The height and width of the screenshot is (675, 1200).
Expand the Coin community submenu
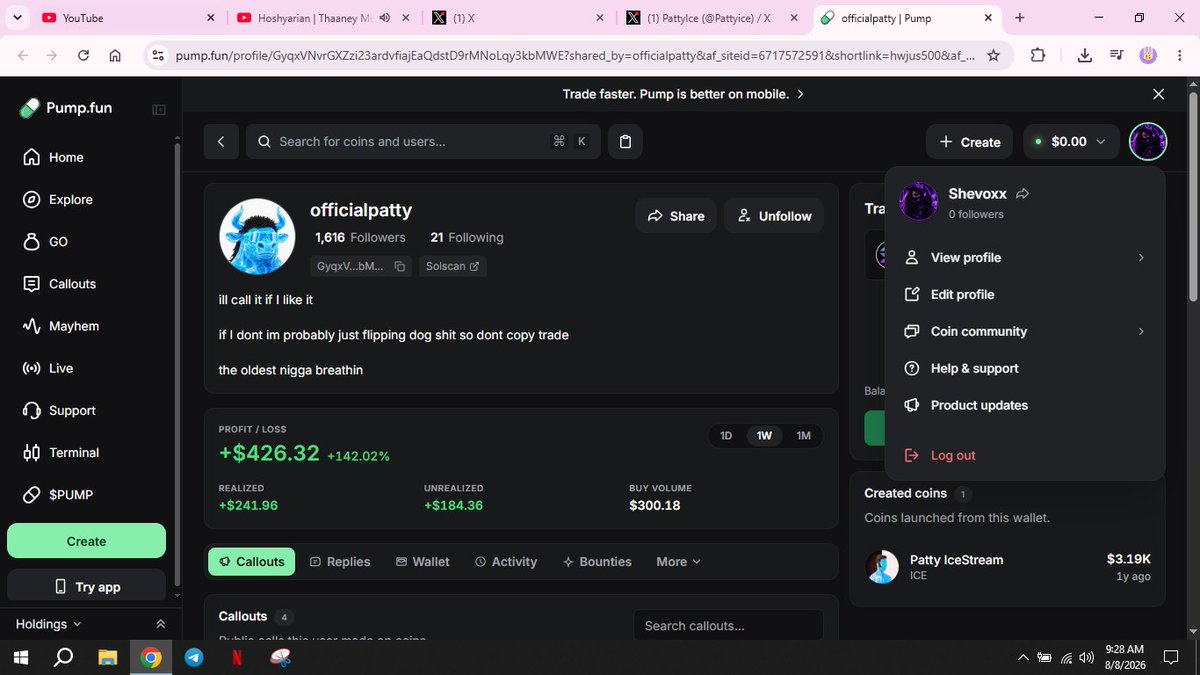[x=1024, y=331]
